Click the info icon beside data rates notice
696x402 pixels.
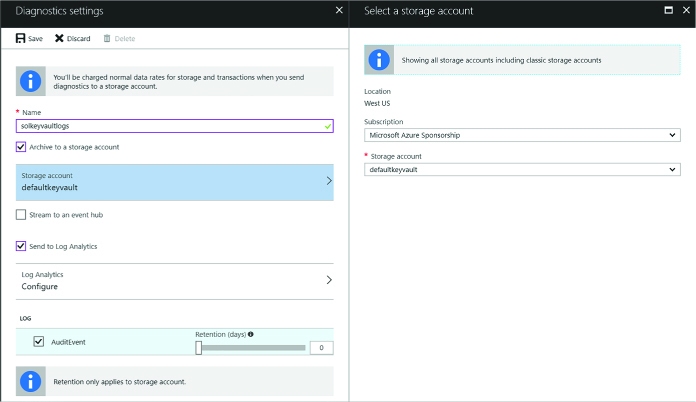[31, 81]
